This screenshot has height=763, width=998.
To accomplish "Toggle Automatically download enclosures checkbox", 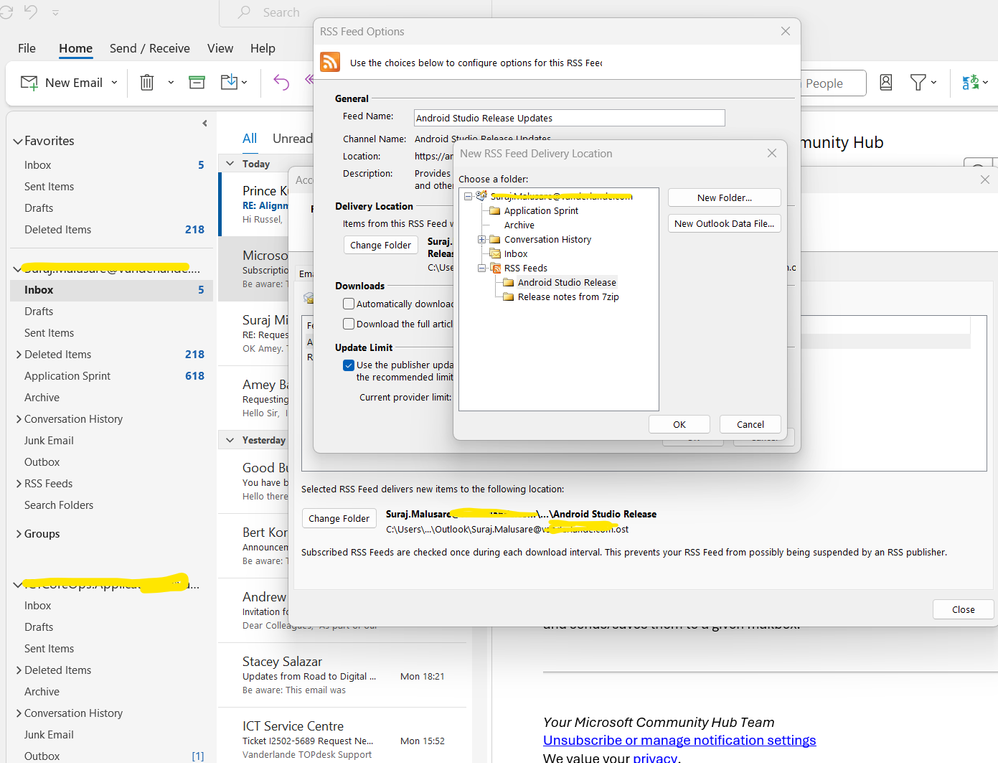I will 348,304.
